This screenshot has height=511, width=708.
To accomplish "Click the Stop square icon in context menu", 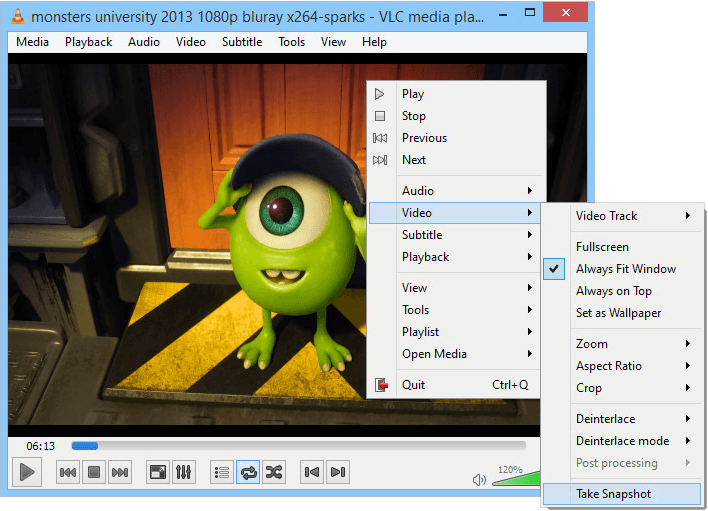I will pos(380,116).
